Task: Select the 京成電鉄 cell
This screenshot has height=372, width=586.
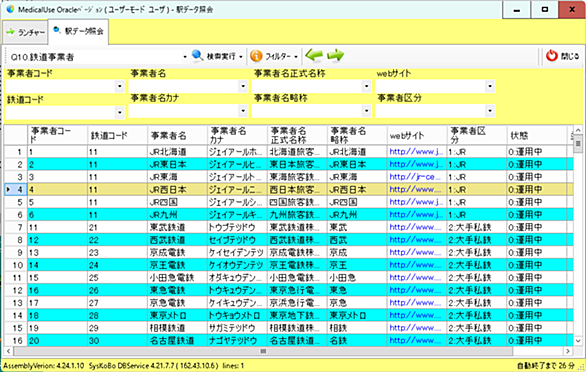Action: (x=178, y=253)
